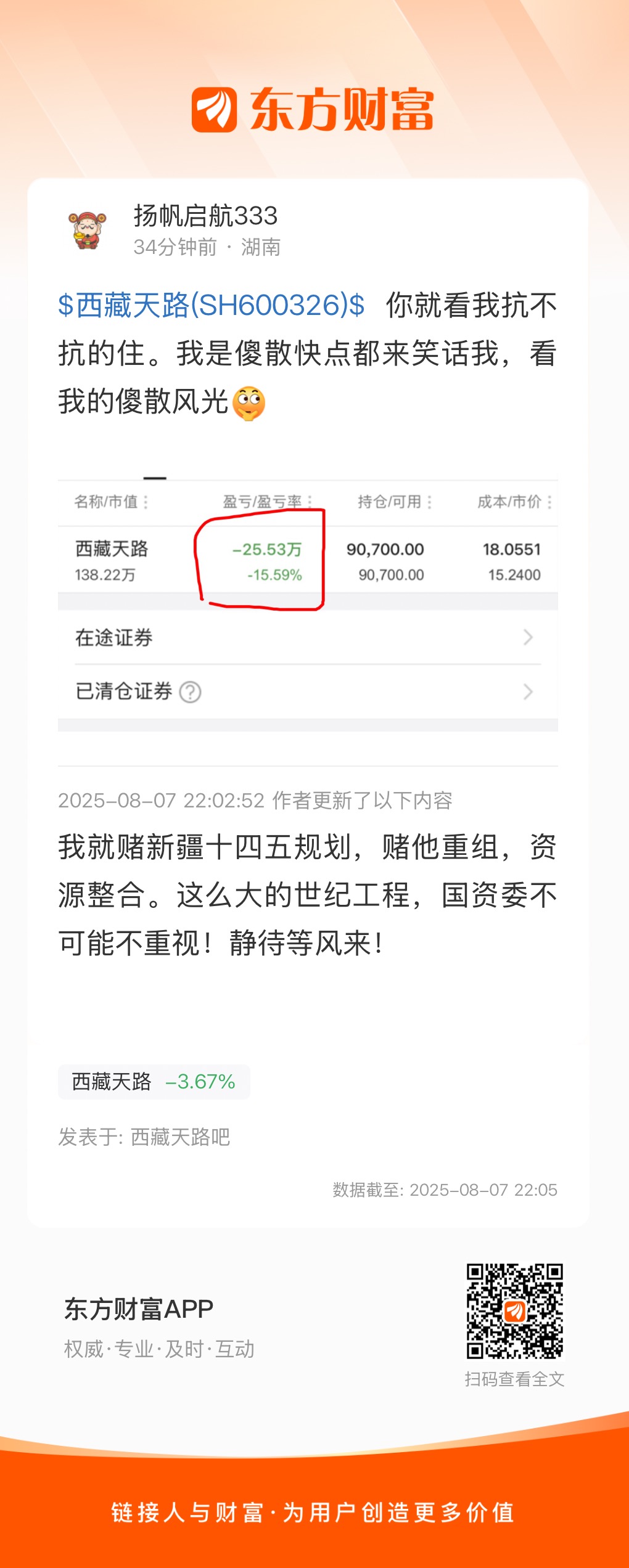Sort by 持仓/可用 column header
629x1568 pixels.
point(395,502)
